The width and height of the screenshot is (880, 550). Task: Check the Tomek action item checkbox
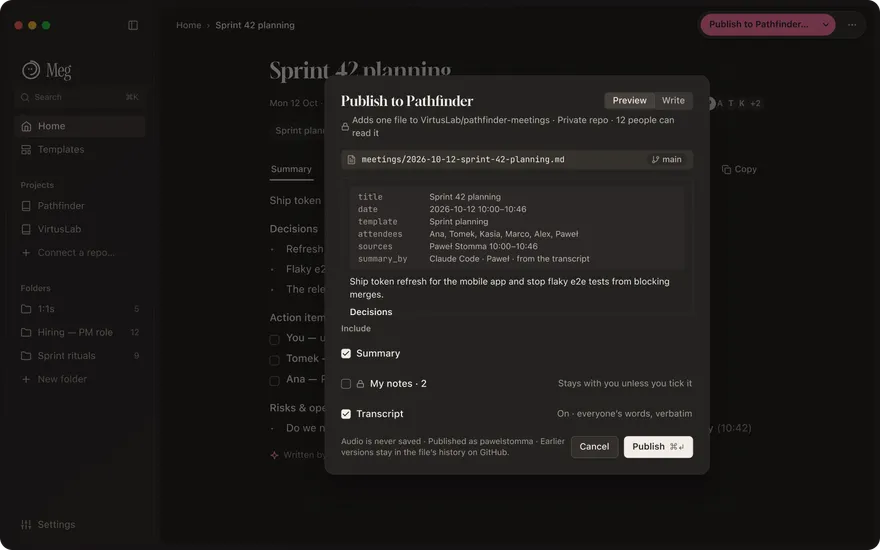tap(274, 360)
